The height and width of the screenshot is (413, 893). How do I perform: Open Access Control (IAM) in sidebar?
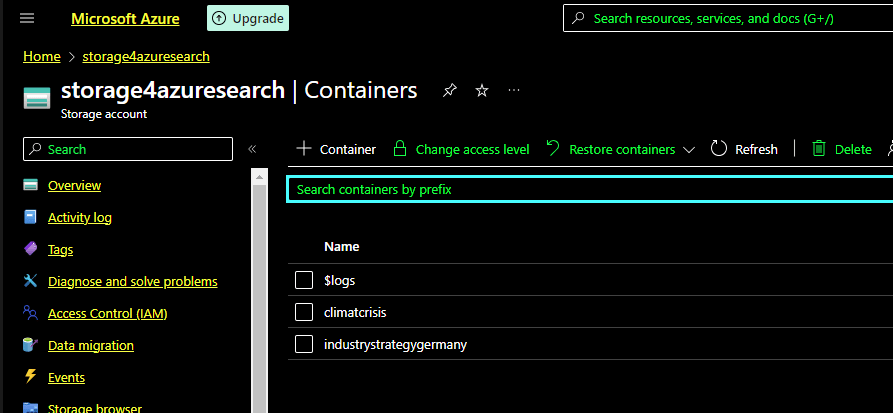(x=107, y=313)
